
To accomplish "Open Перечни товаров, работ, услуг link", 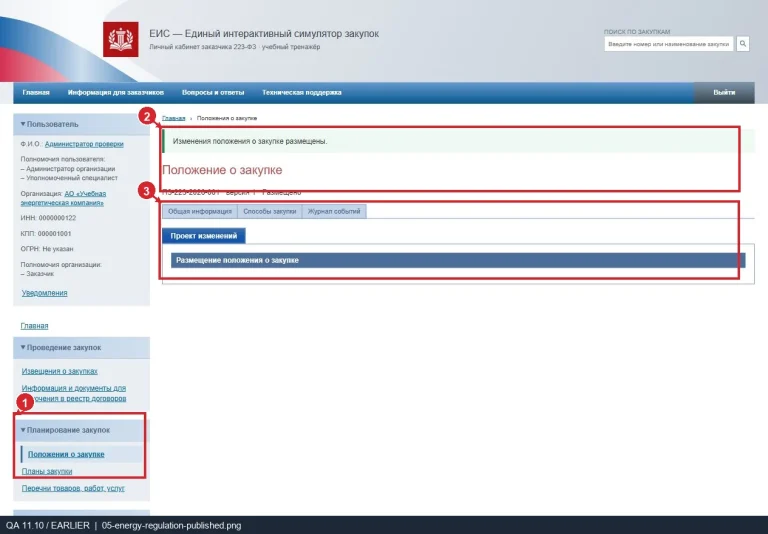I will point(73,488).
